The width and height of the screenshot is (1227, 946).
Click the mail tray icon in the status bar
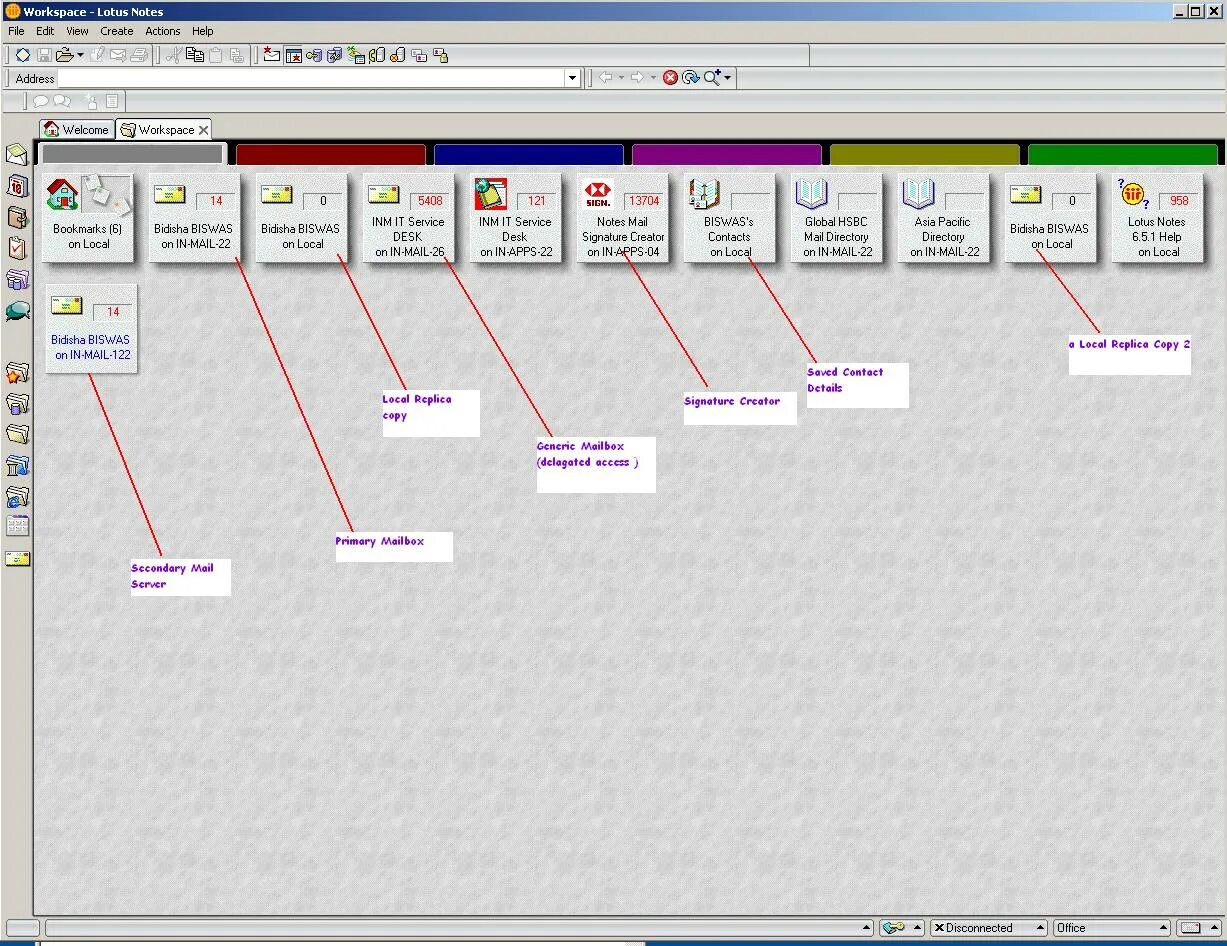[1191, 928]
